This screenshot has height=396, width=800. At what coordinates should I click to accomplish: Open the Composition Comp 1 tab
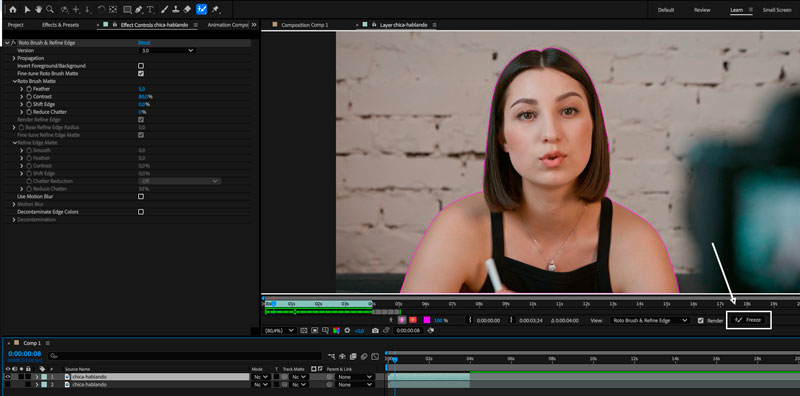(305, 24)
